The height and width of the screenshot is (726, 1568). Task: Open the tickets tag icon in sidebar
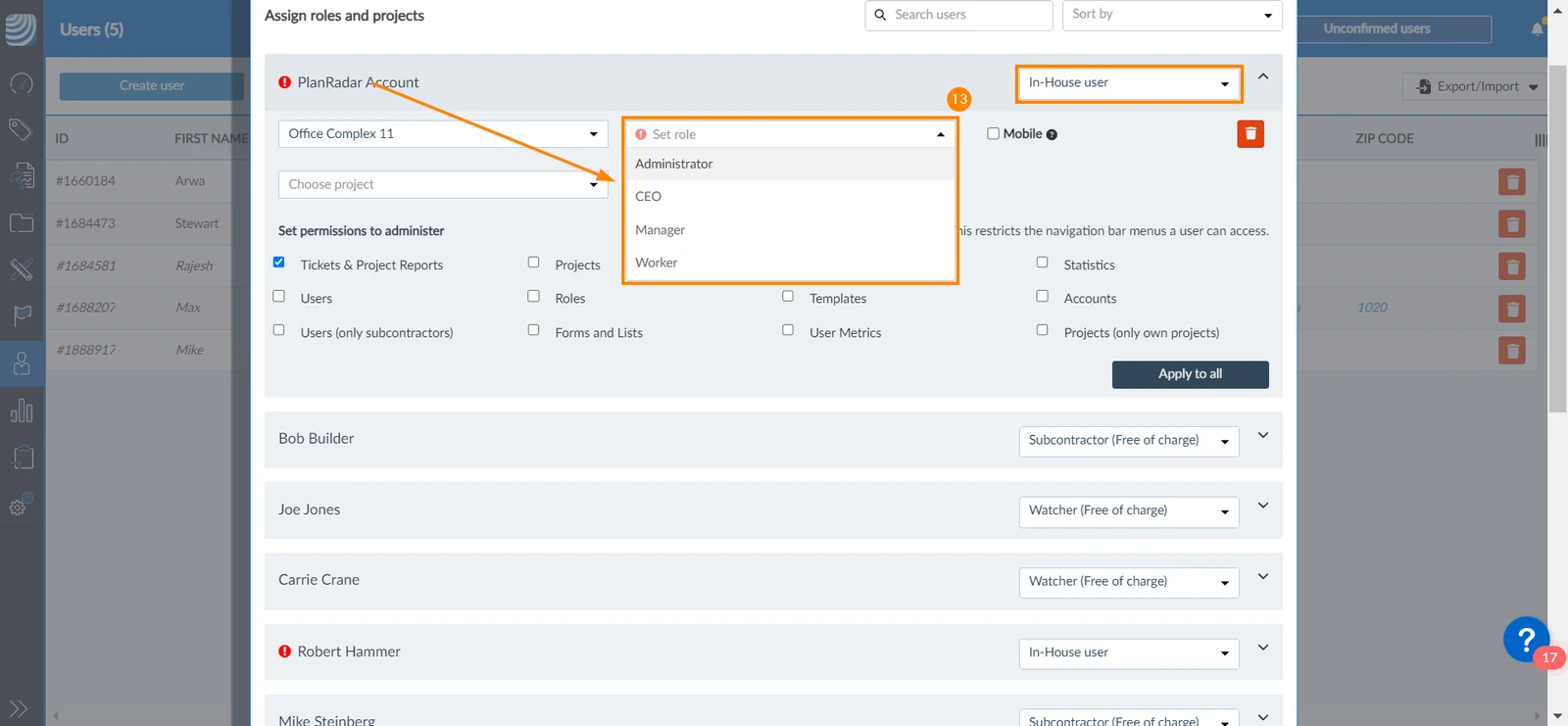pos(21,128)
